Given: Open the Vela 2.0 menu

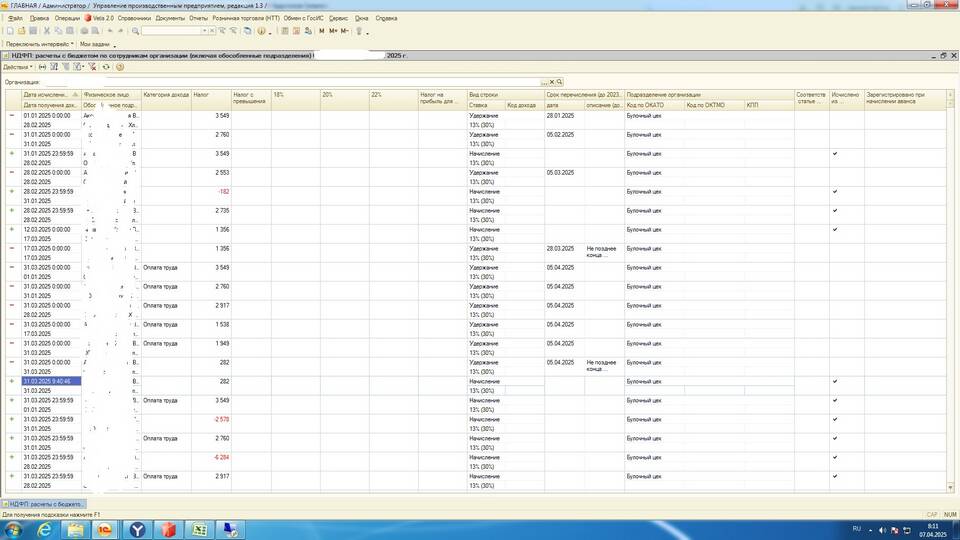Looking at the screenshot, I should pos(99,18).
